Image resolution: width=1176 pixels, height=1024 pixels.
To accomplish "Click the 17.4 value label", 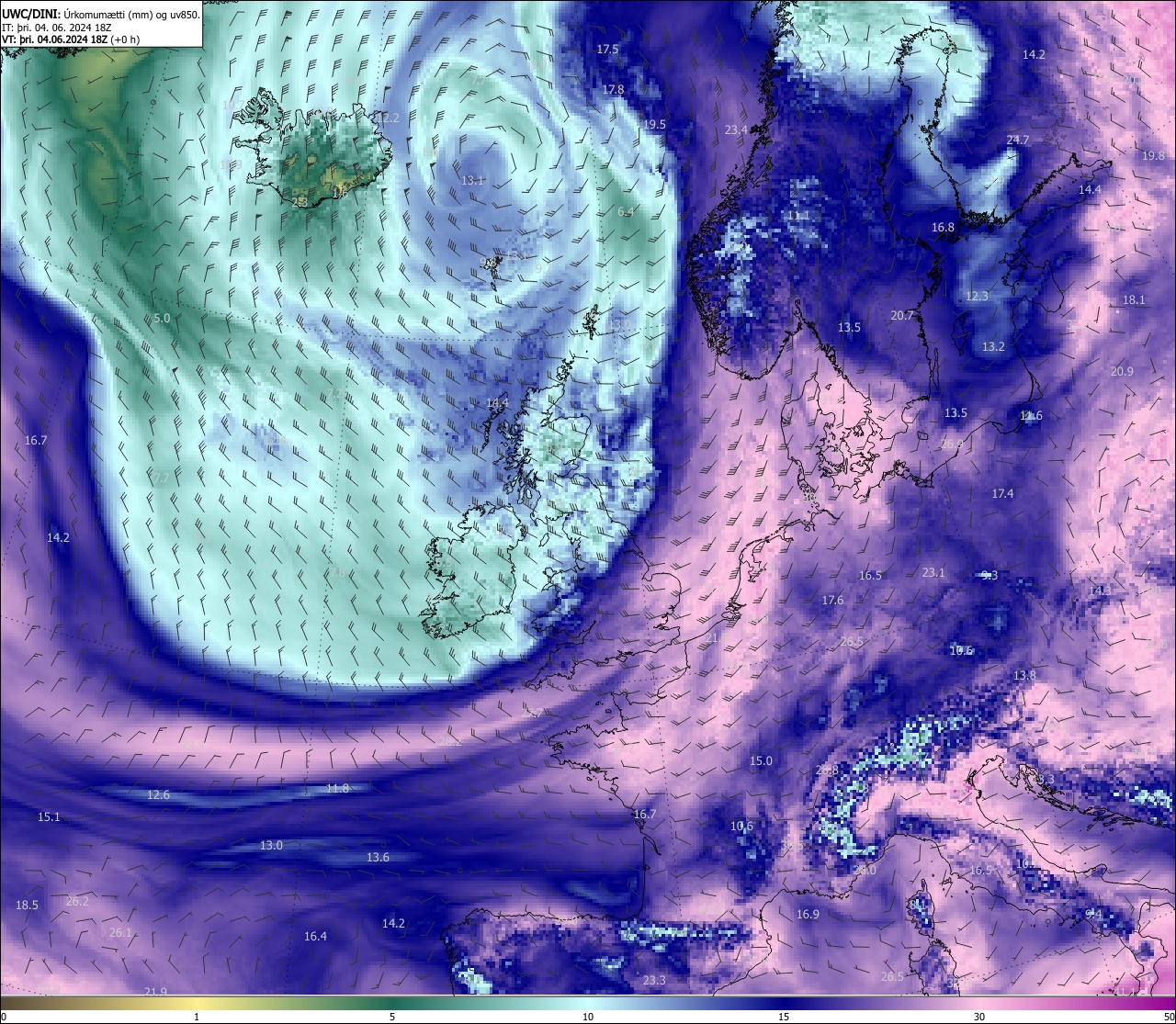I will [1002, 494].
